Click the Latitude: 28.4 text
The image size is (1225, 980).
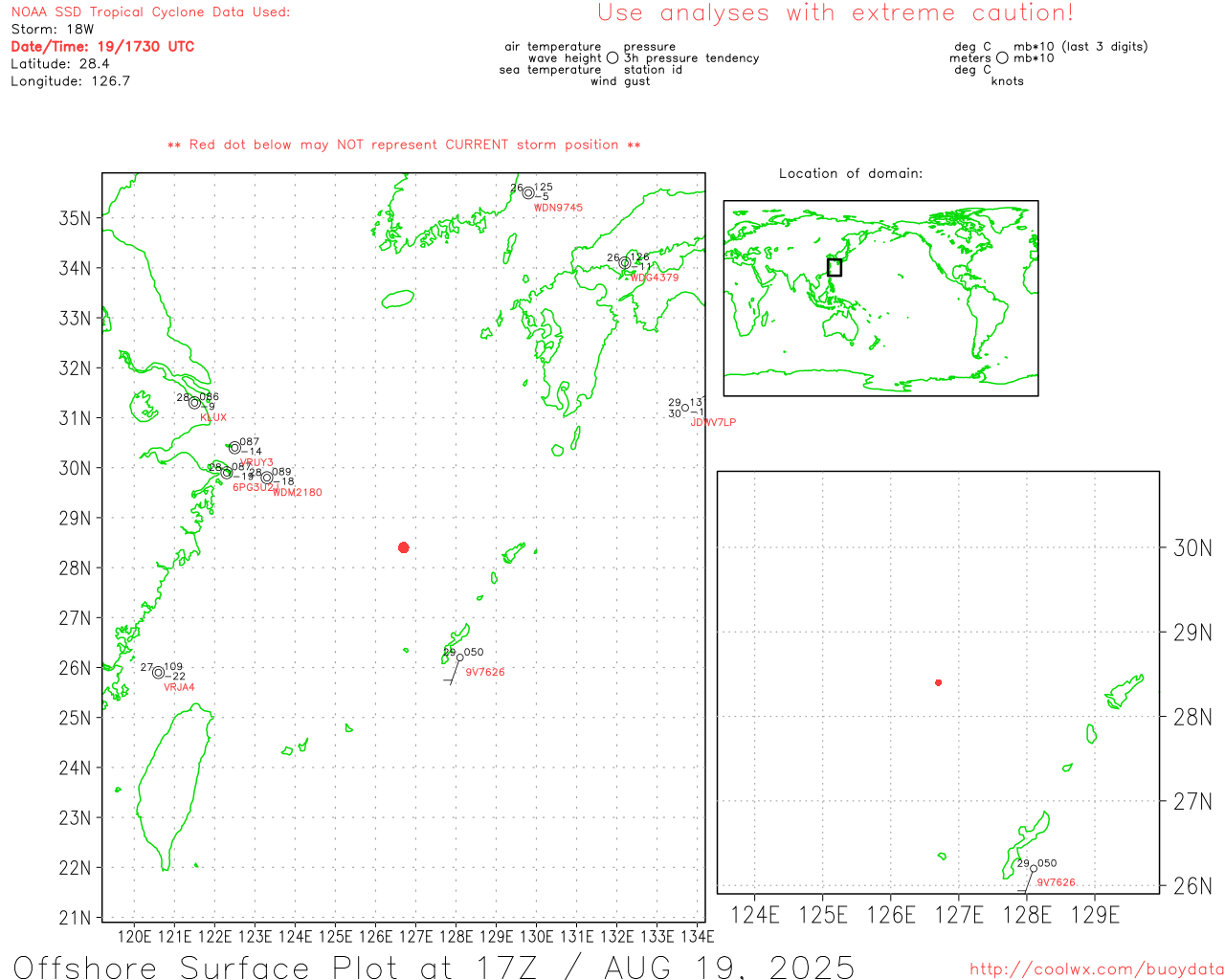point(60,64)
